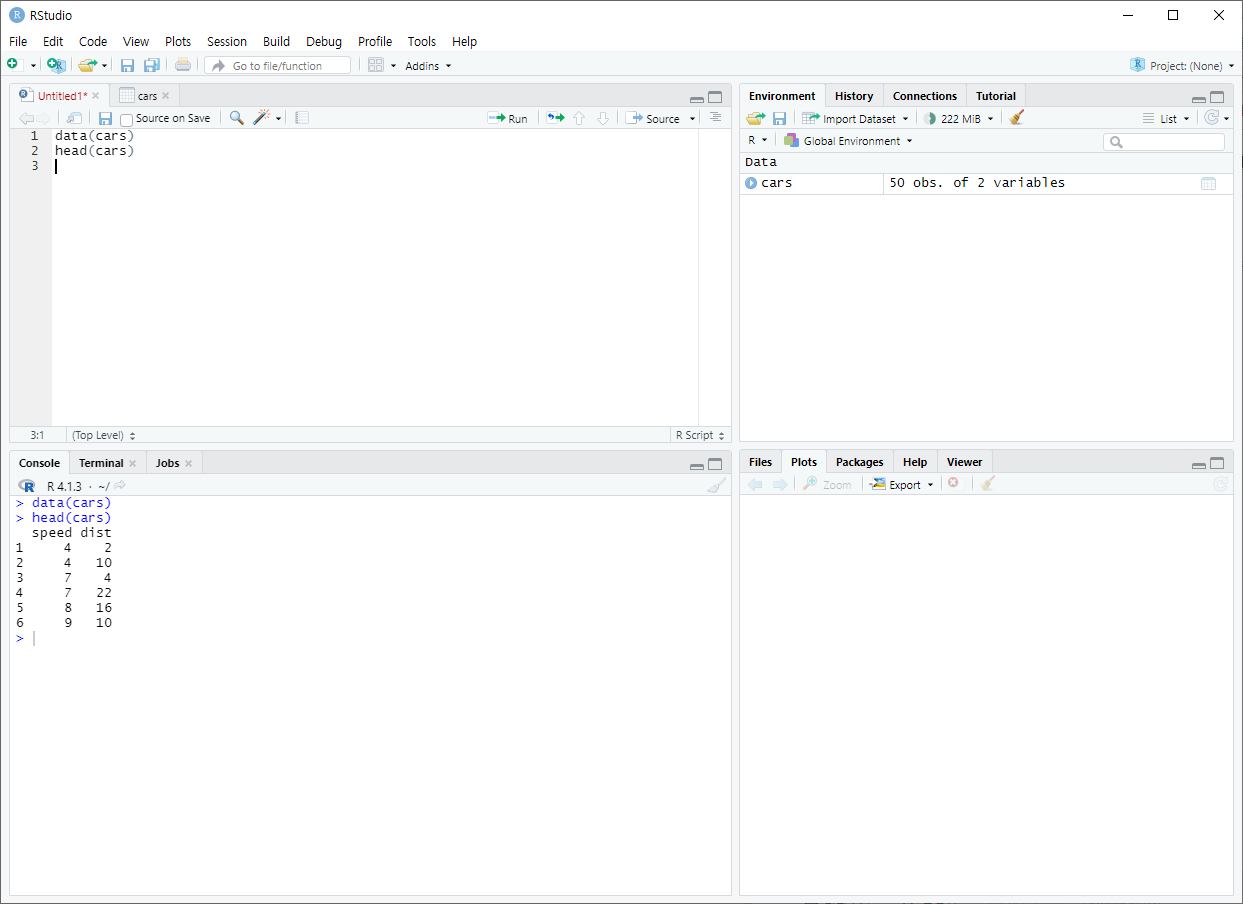Switch the List view dropdown in Environment
1243x904 pixels.
click(1166, 118)
